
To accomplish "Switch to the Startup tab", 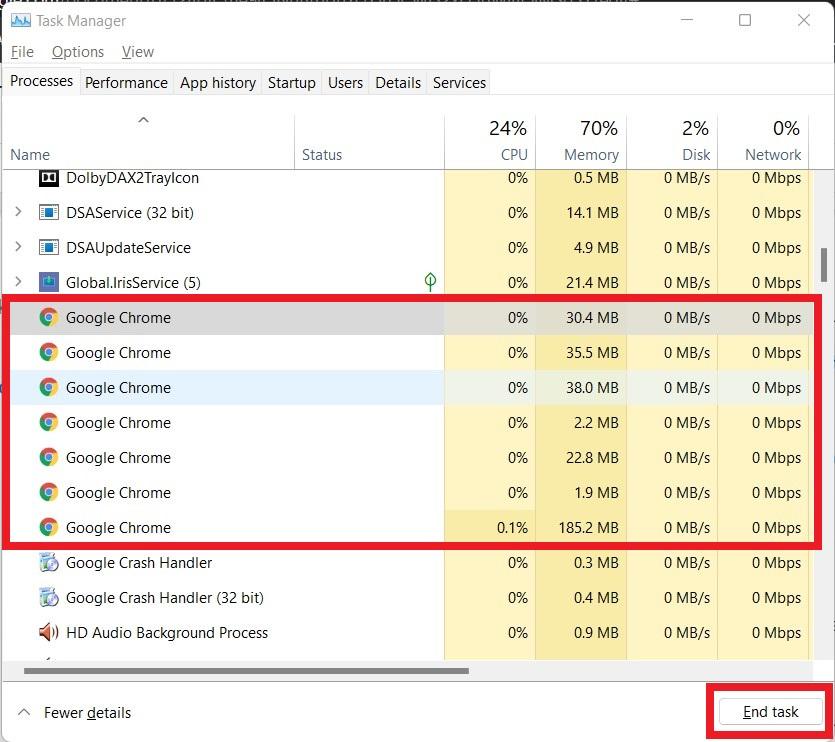I will click(x=291, y=83).
